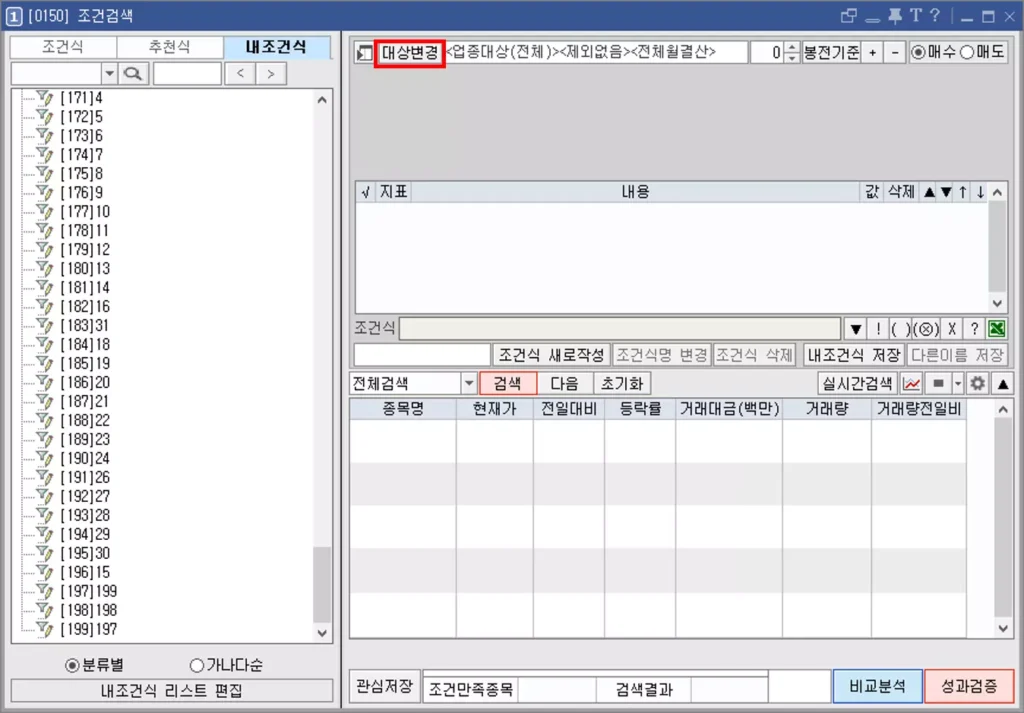Click the pin icon in title bar
The height and width of the screenshot is (713, 1024).
coord(895,16)
